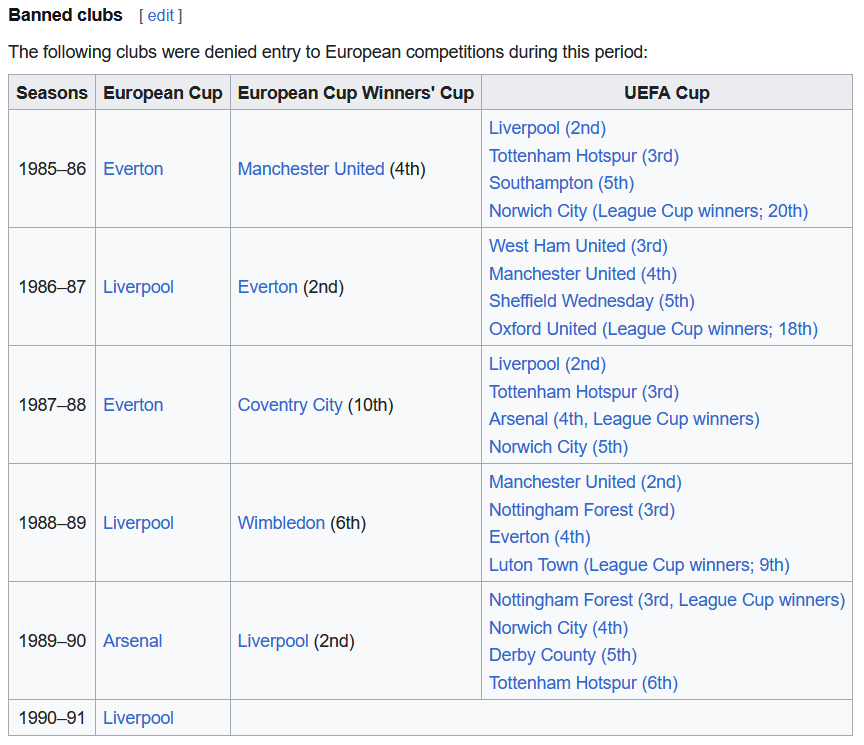864x745 pixels.
Task: Open Sheffield Wednesday (5th) link
Action: point(592,301)
